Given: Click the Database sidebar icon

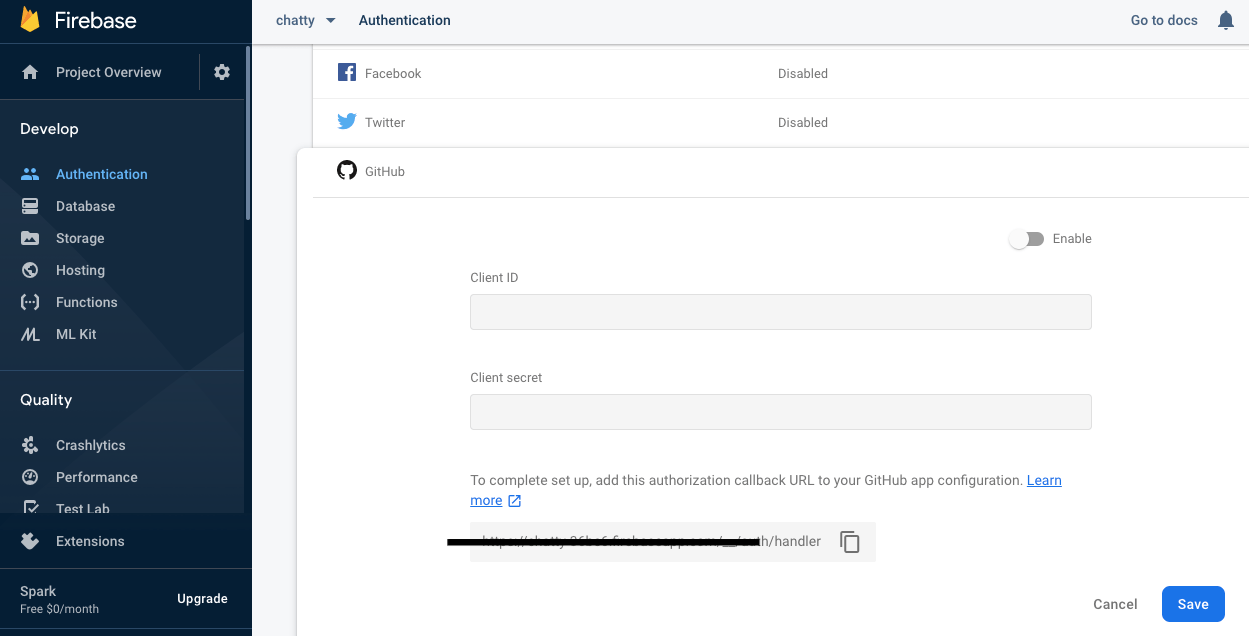Looking at the screenshot, I should click(30, 206).
